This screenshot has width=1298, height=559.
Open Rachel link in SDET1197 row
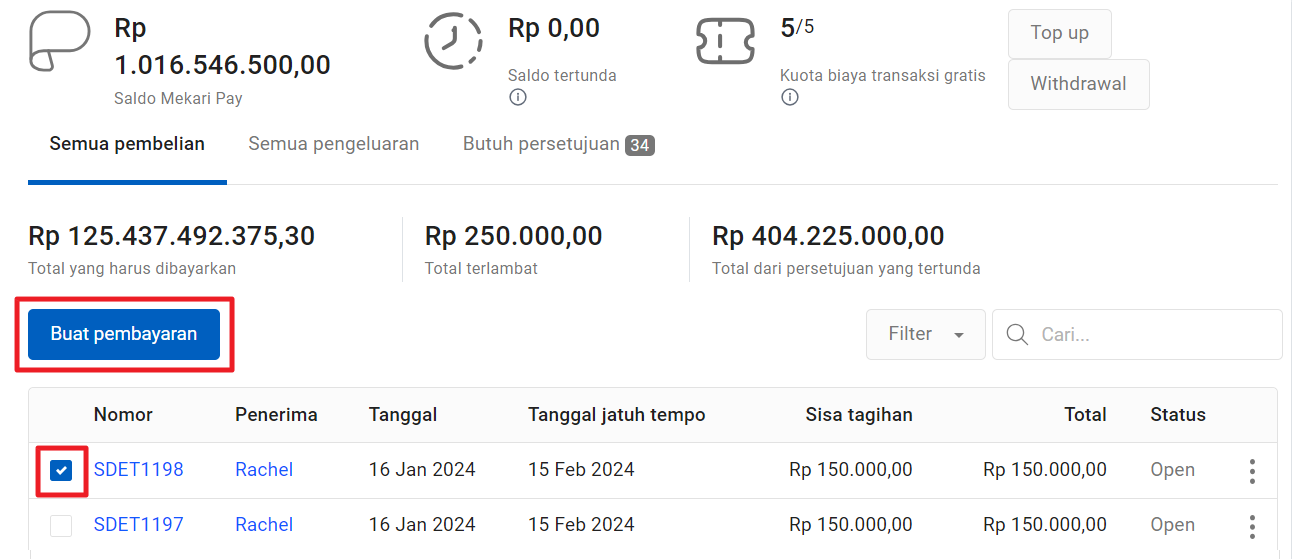click(264, 524)
